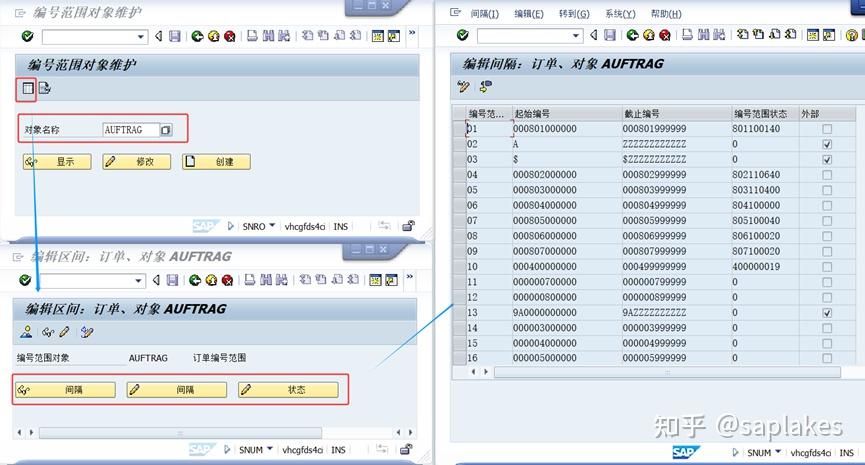This screenshot has width=865, height=465.
Task: Uncheck 外部 checkbox for interval row 13
Action: pos(826,313)
